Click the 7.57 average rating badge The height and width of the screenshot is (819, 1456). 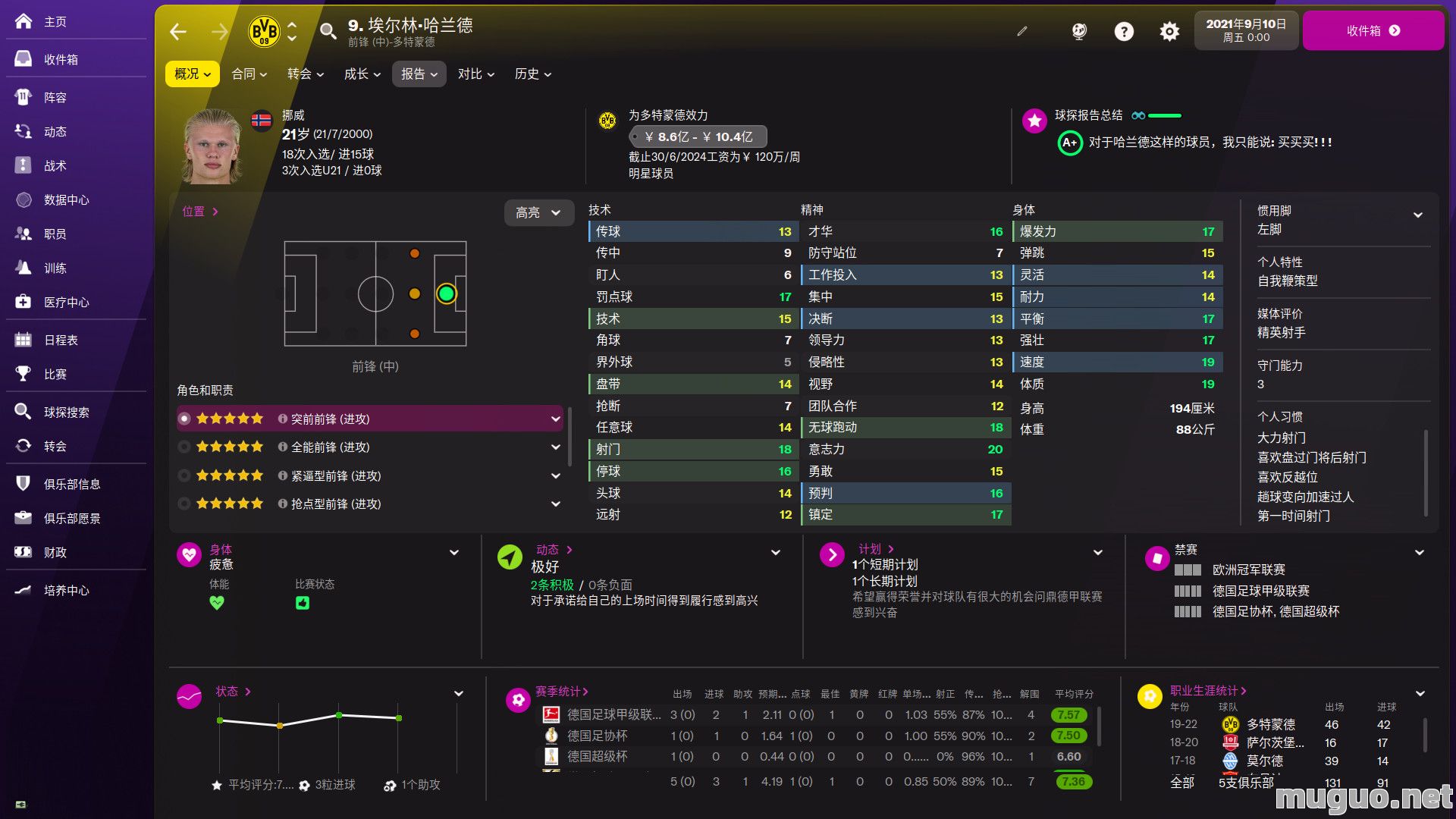(x=1068, y=715)
